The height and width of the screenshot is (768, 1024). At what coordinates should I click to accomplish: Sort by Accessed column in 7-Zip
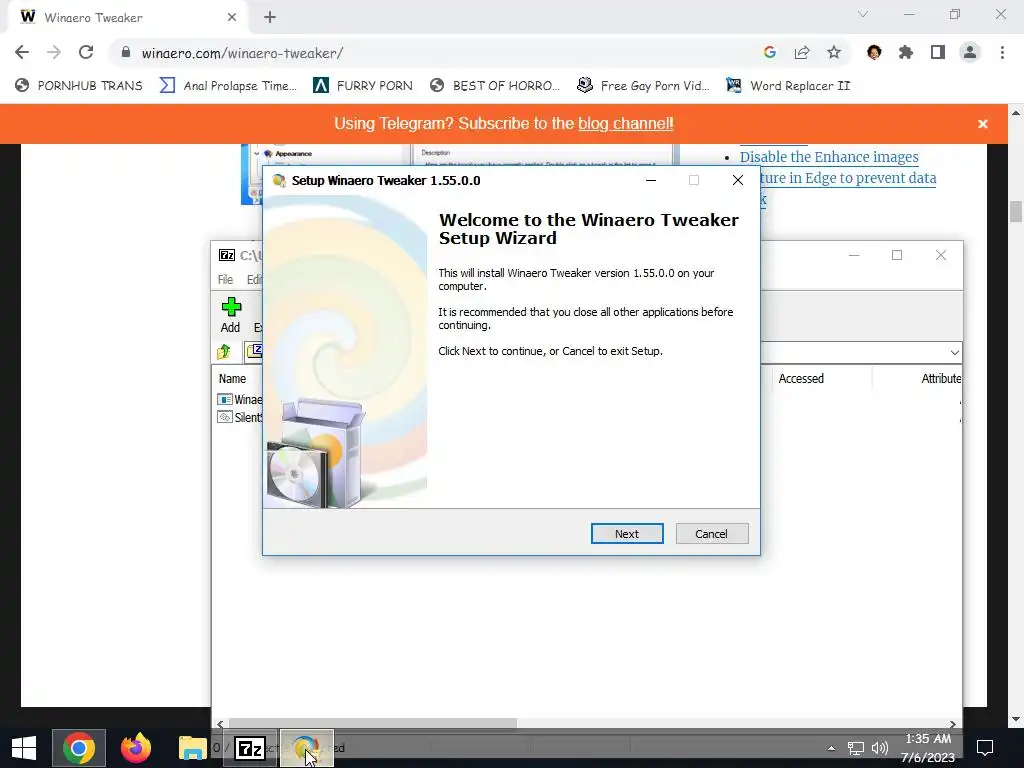click(801, 379)
